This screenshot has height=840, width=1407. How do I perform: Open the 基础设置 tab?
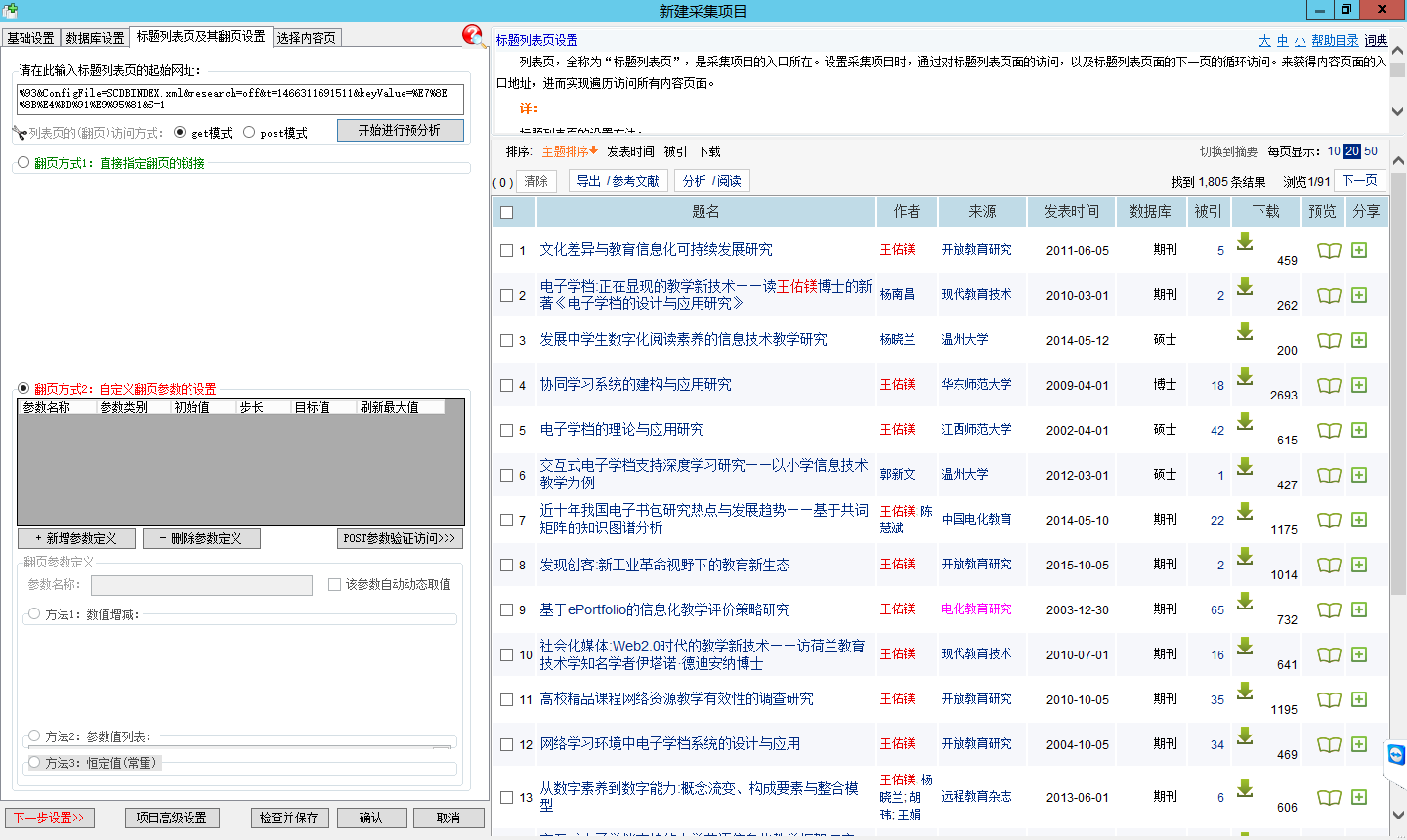tap(30, 38)
